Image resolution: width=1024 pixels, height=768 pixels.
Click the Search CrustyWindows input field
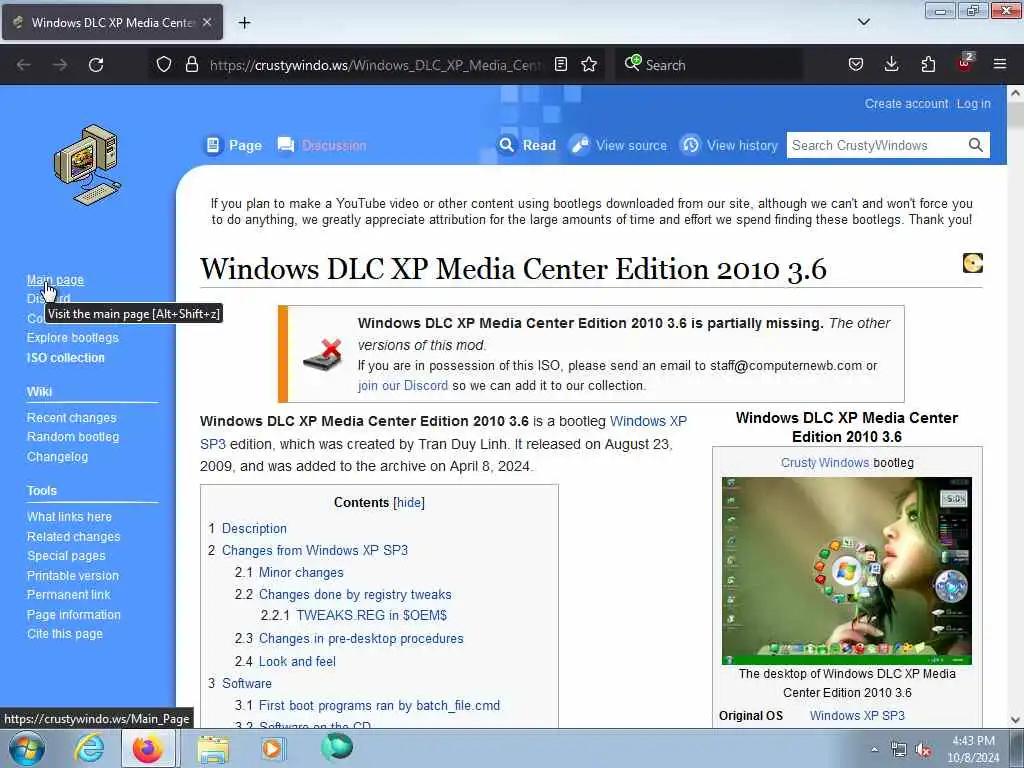pyautogui.click(x=875, y=145)
